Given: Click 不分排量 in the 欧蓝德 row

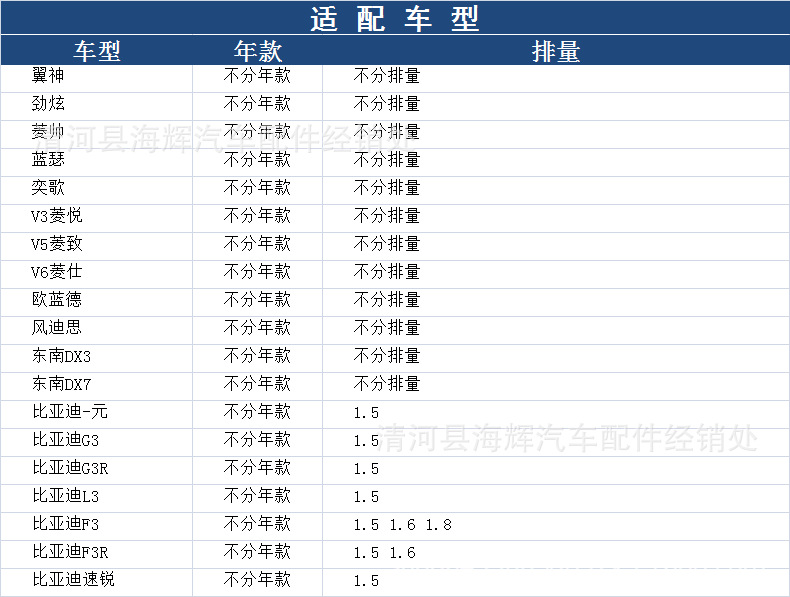Looking at the screenshot, I should [387, 300].
